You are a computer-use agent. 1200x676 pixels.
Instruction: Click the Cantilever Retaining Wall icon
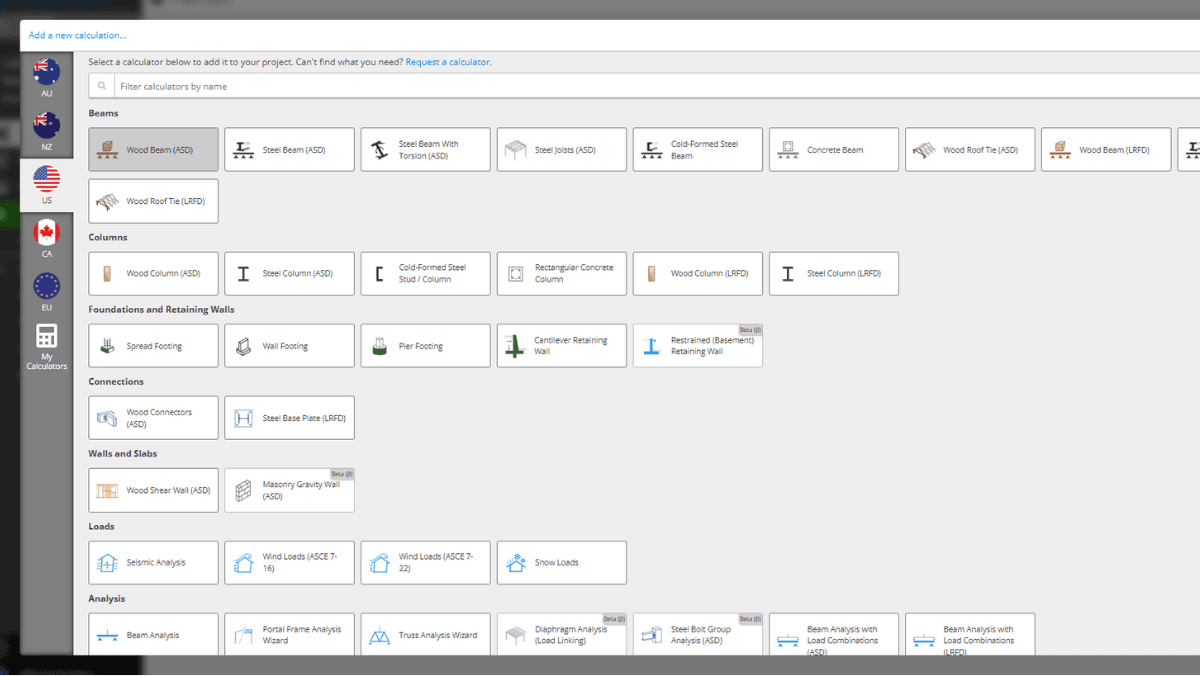(x=515, y=346)
